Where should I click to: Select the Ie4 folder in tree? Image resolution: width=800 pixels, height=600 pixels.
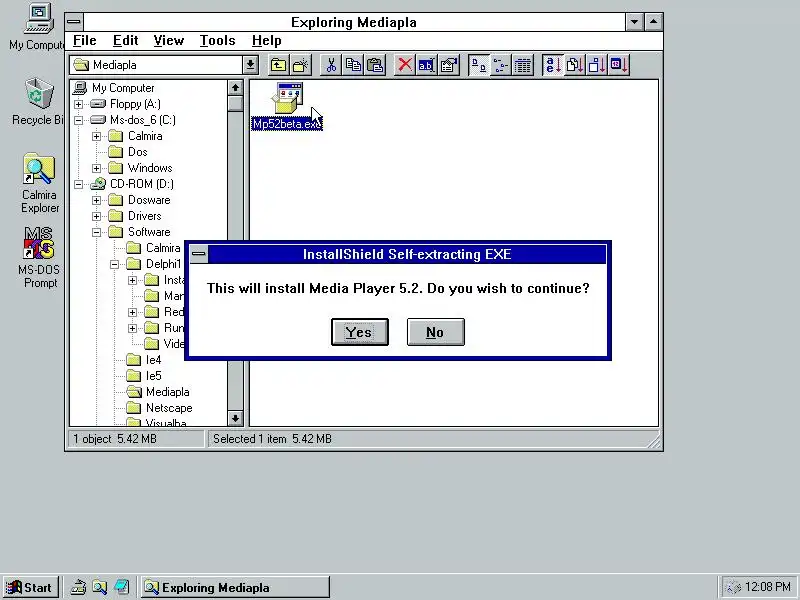153,360
